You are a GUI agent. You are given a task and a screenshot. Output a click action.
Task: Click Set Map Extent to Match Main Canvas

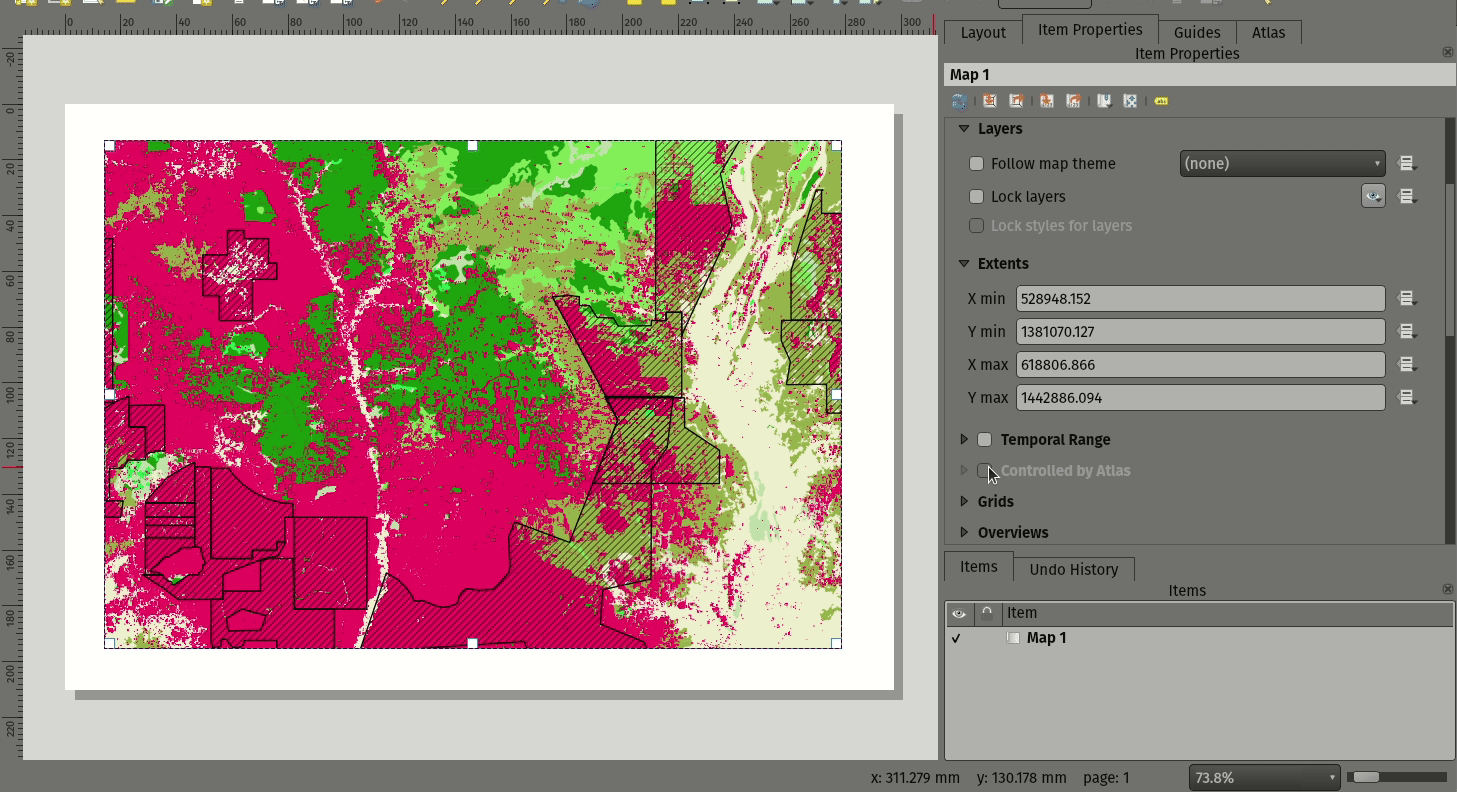[989, 101]
